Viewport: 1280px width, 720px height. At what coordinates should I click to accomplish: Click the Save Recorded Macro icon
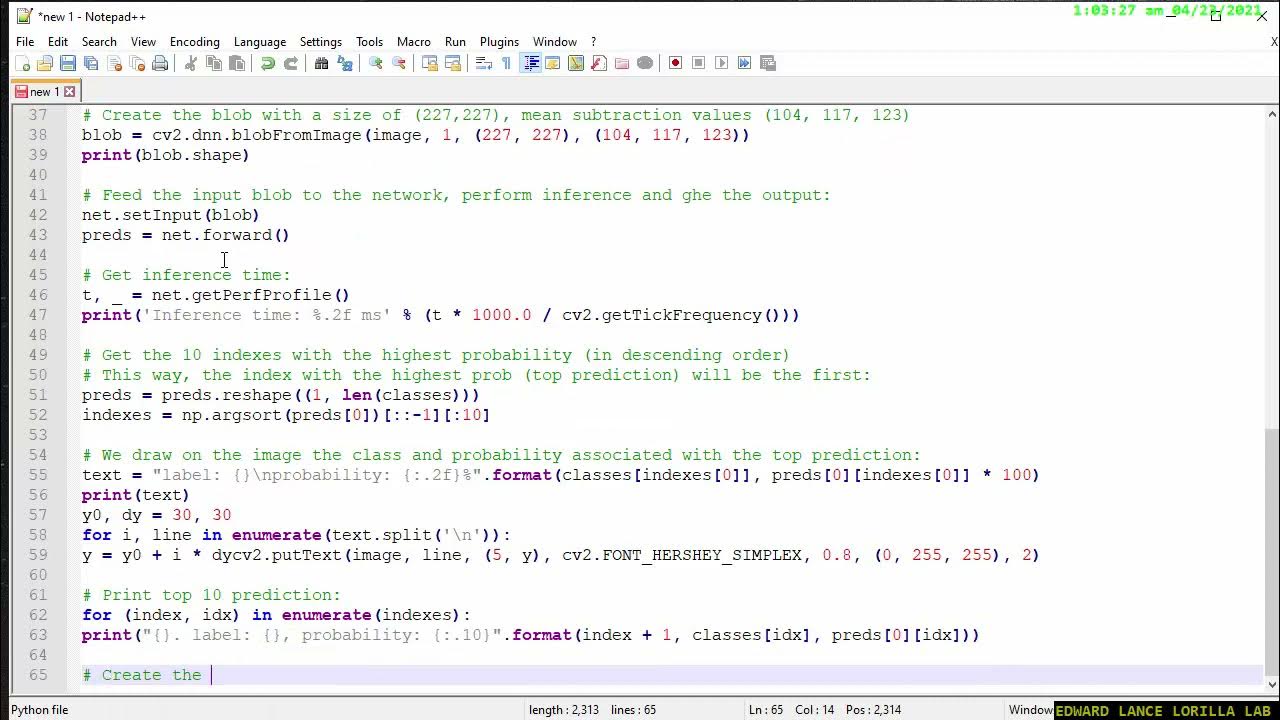(x=768, y=63)
